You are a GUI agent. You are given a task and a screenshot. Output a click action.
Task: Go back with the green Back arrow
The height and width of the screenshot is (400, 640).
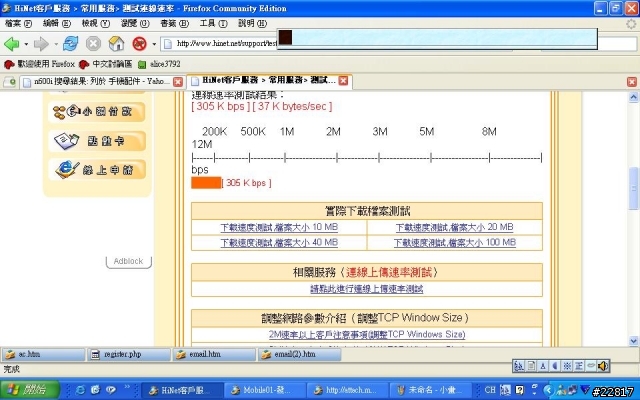click(11, 44)
